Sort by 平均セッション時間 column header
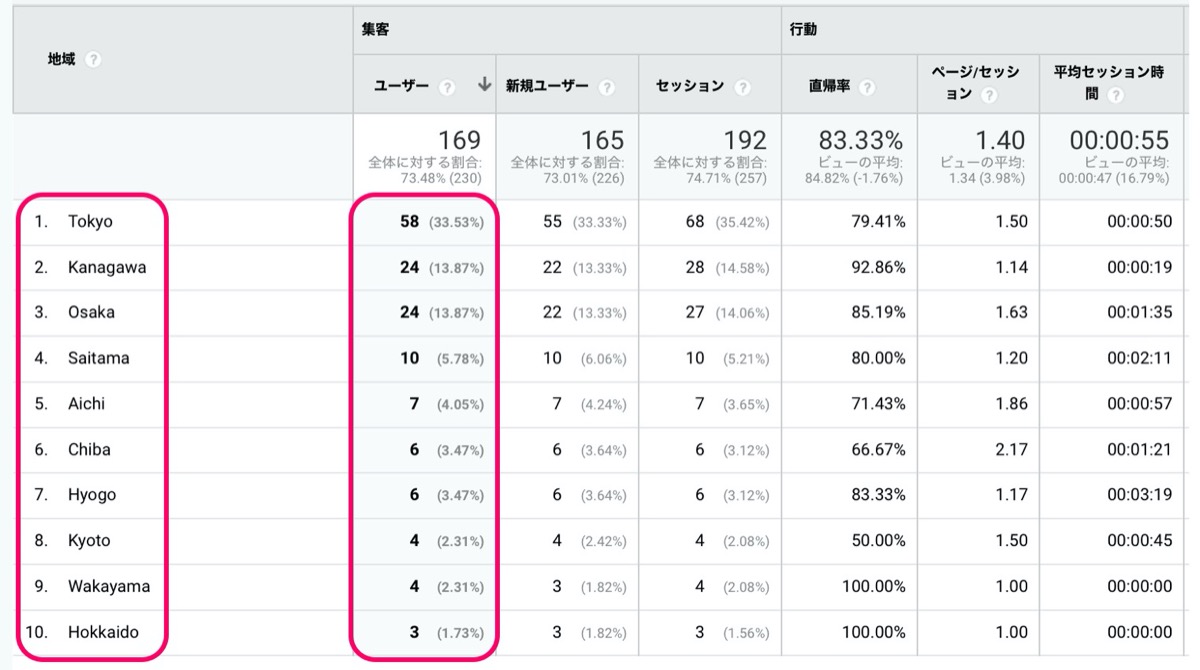Screen dimensions: 1200x670 [1109, 83]
